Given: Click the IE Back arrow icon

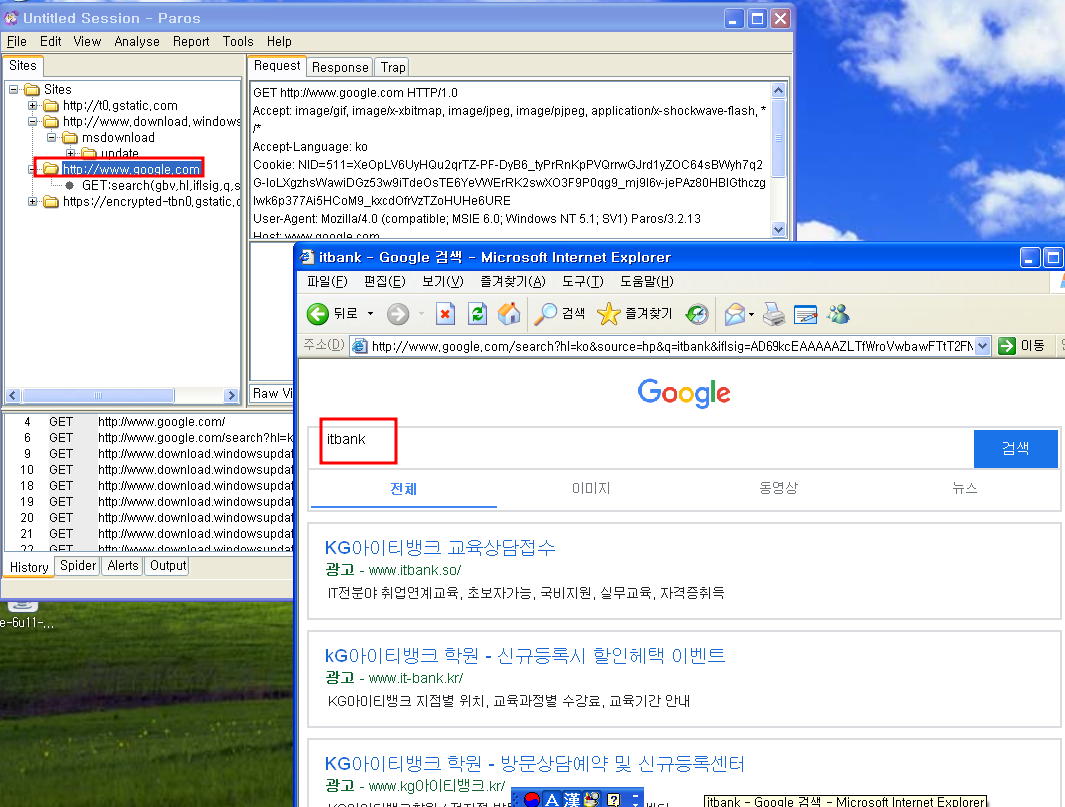Looking at the screenshot, I should (x=317, y=314).
